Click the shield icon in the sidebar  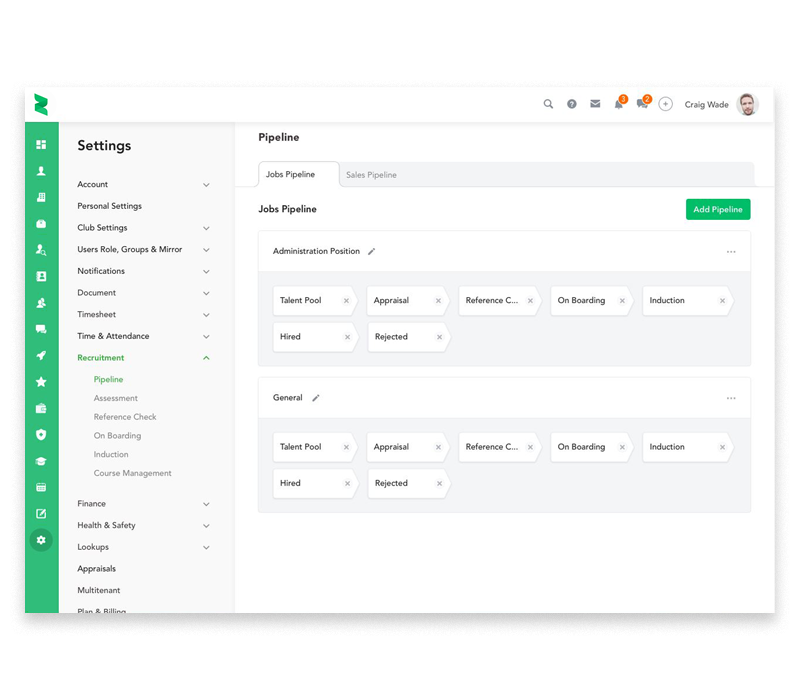pos(41,433)
